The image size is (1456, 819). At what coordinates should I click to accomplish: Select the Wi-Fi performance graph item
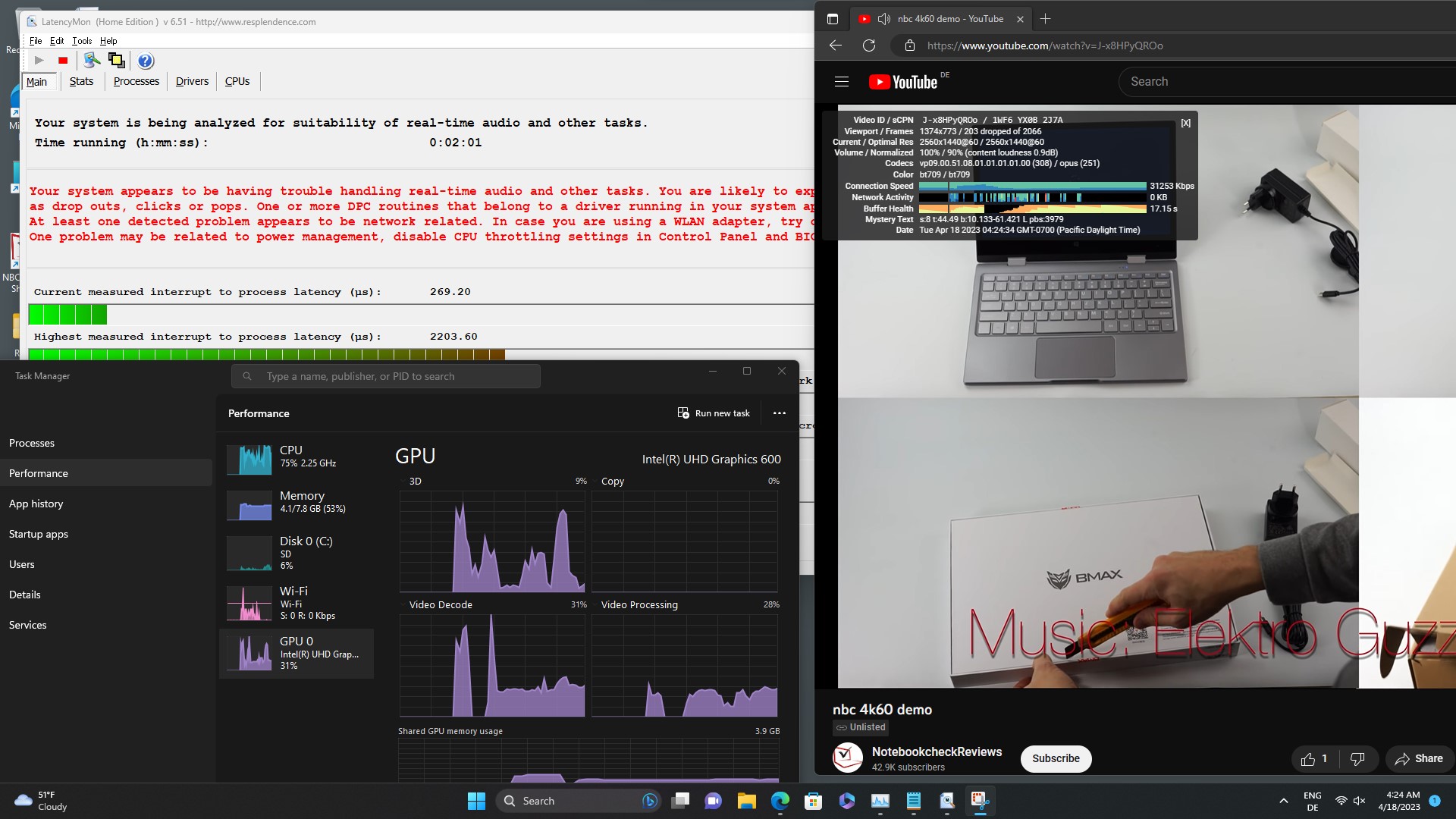point(296,603)
